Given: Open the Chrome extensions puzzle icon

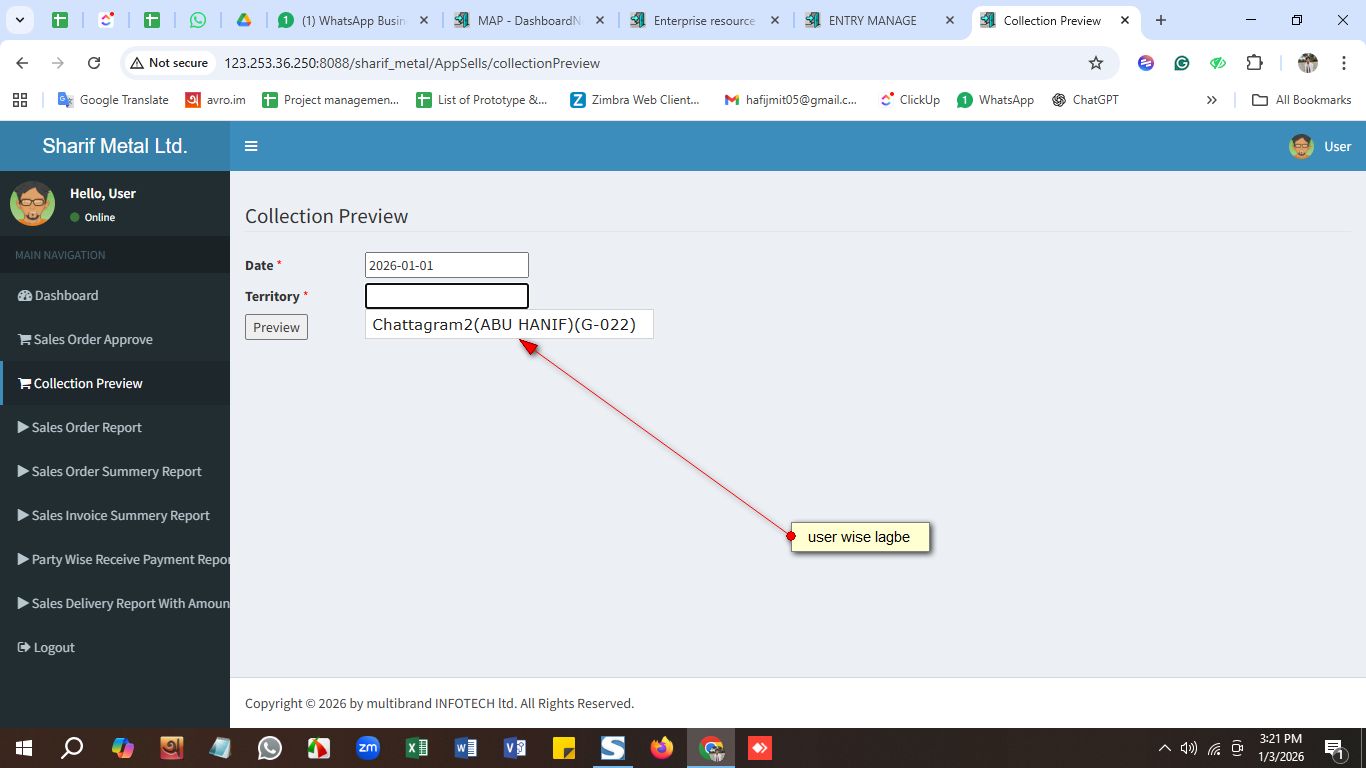Looking at the screenshot, I should pos(1254,63).
